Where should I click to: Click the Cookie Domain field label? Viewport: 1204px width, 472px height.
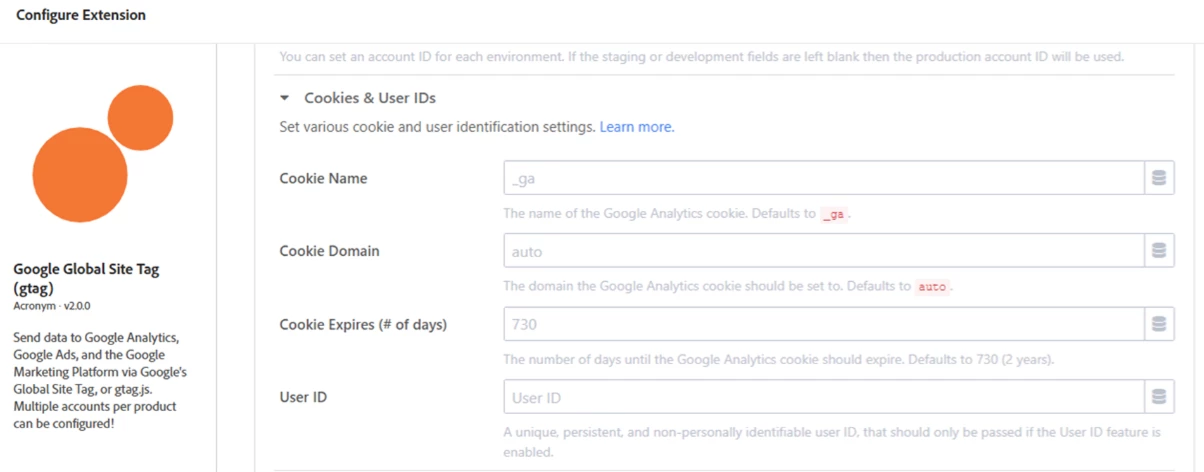(x=329, y=251)
